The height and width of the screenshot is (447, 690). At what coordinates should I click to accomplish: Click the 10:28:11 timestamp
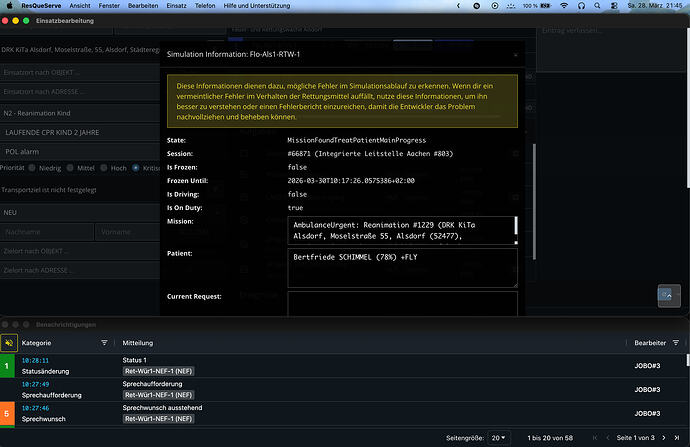35,360
